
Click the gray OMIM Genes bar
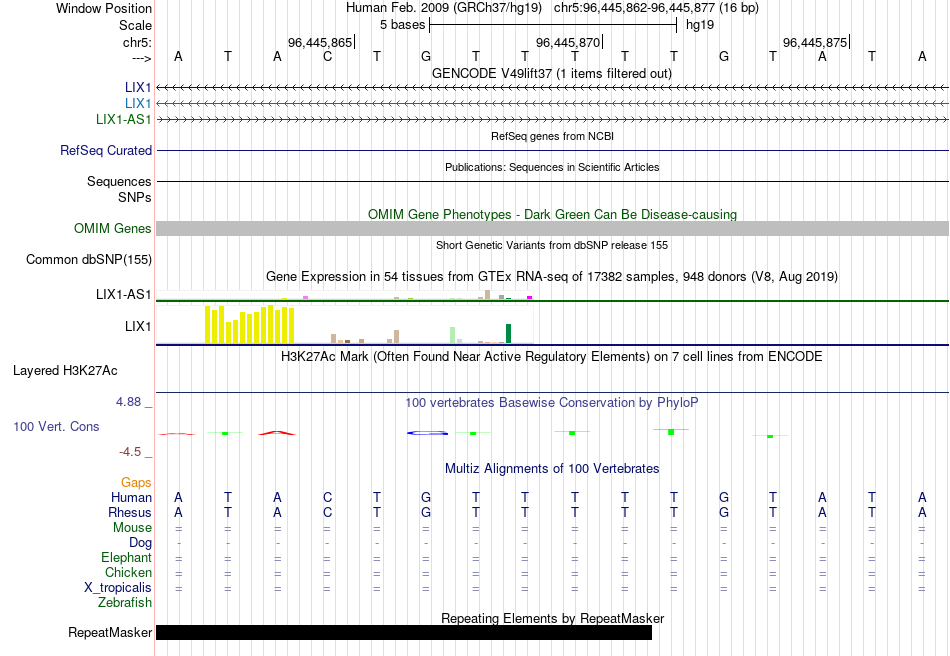[553, 228]
